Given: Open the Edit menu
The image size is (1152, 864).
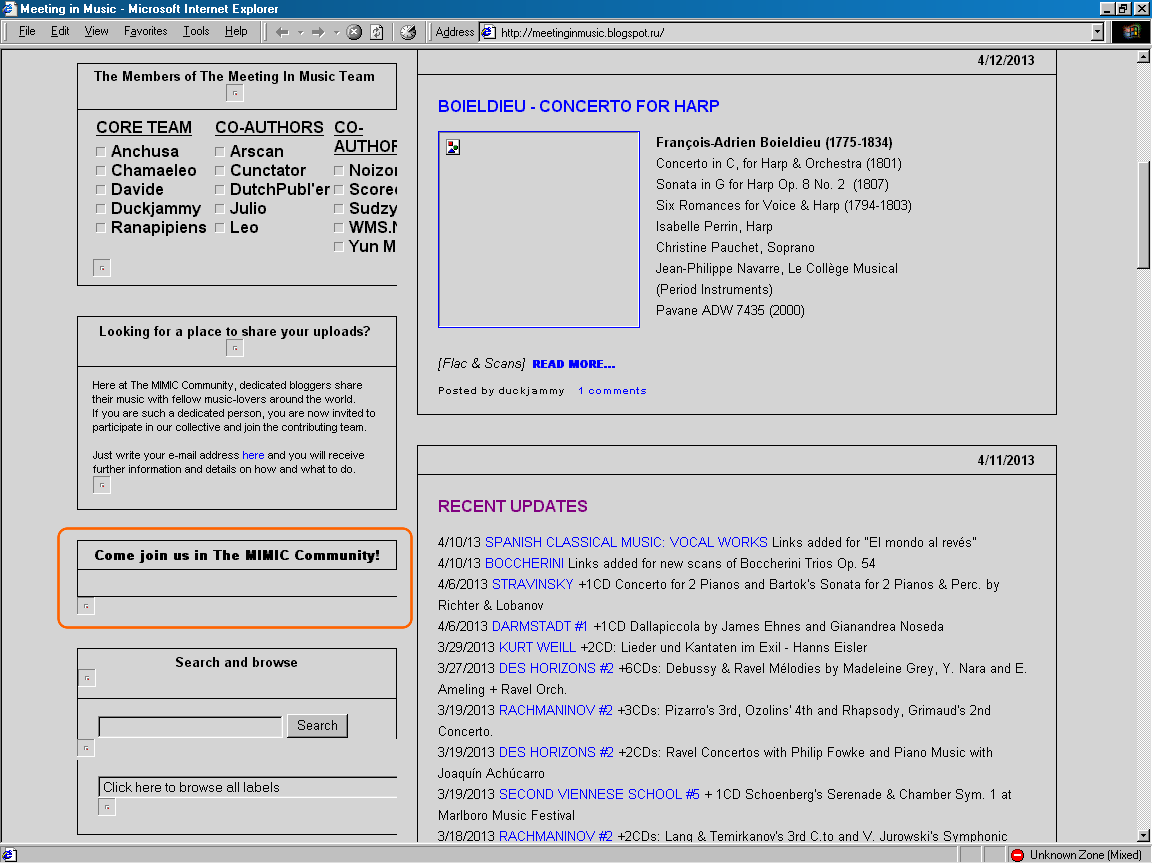Looking at the screenshot, I should (60, 32).
